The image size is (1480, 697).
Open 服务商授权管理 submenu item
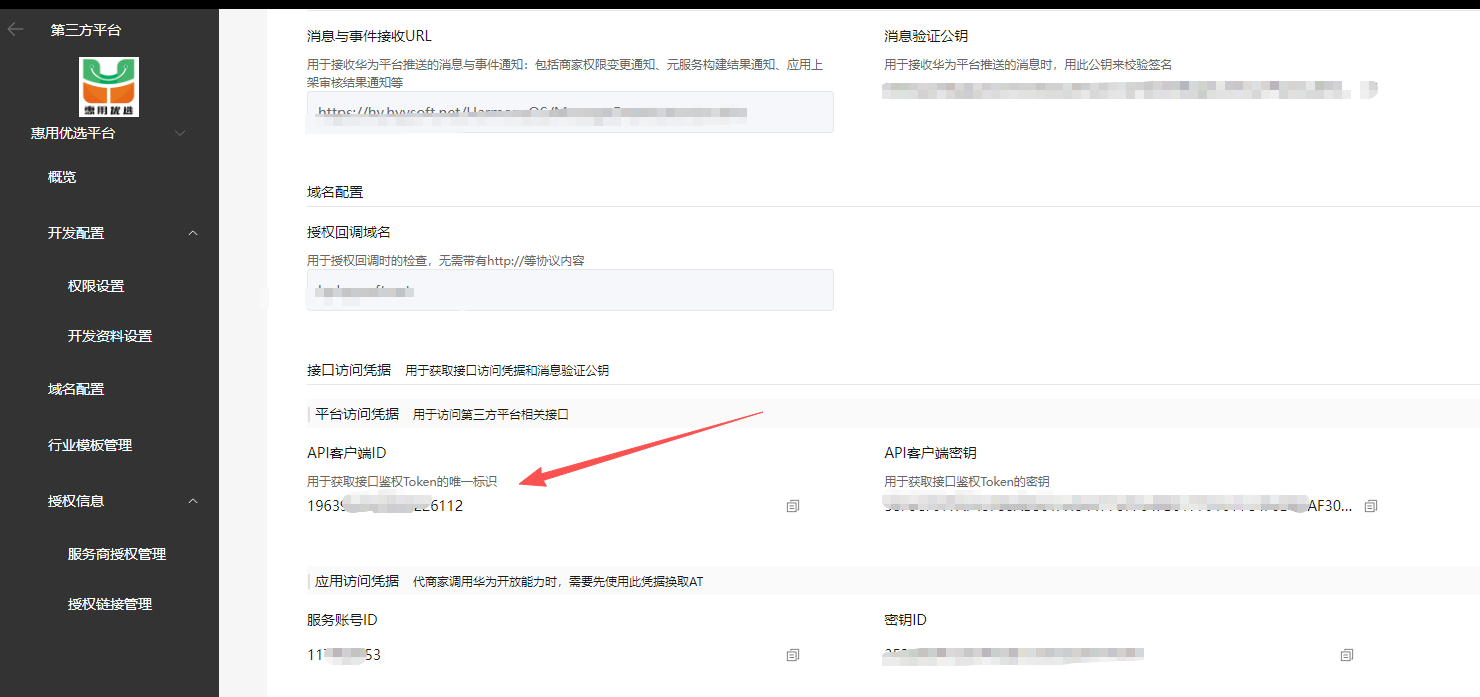pyautogui.click(x=117, y=554)
